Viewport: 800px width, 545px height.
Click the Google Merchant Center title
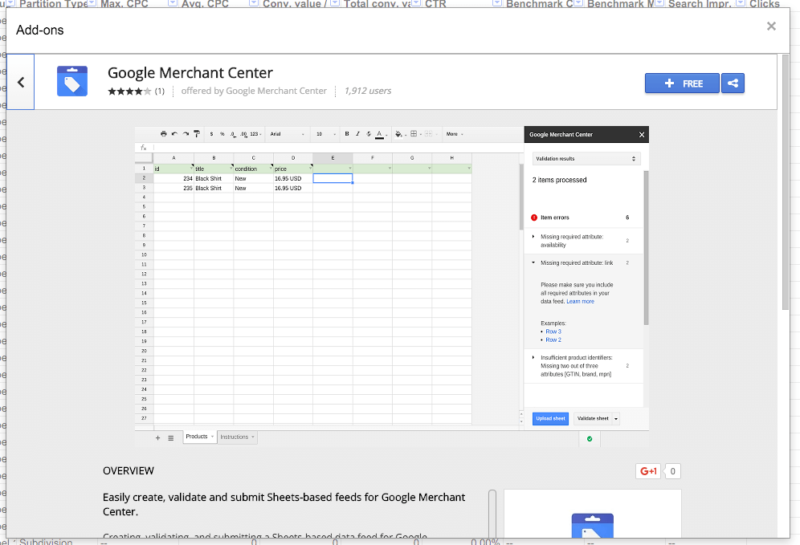tap(190, 73)
